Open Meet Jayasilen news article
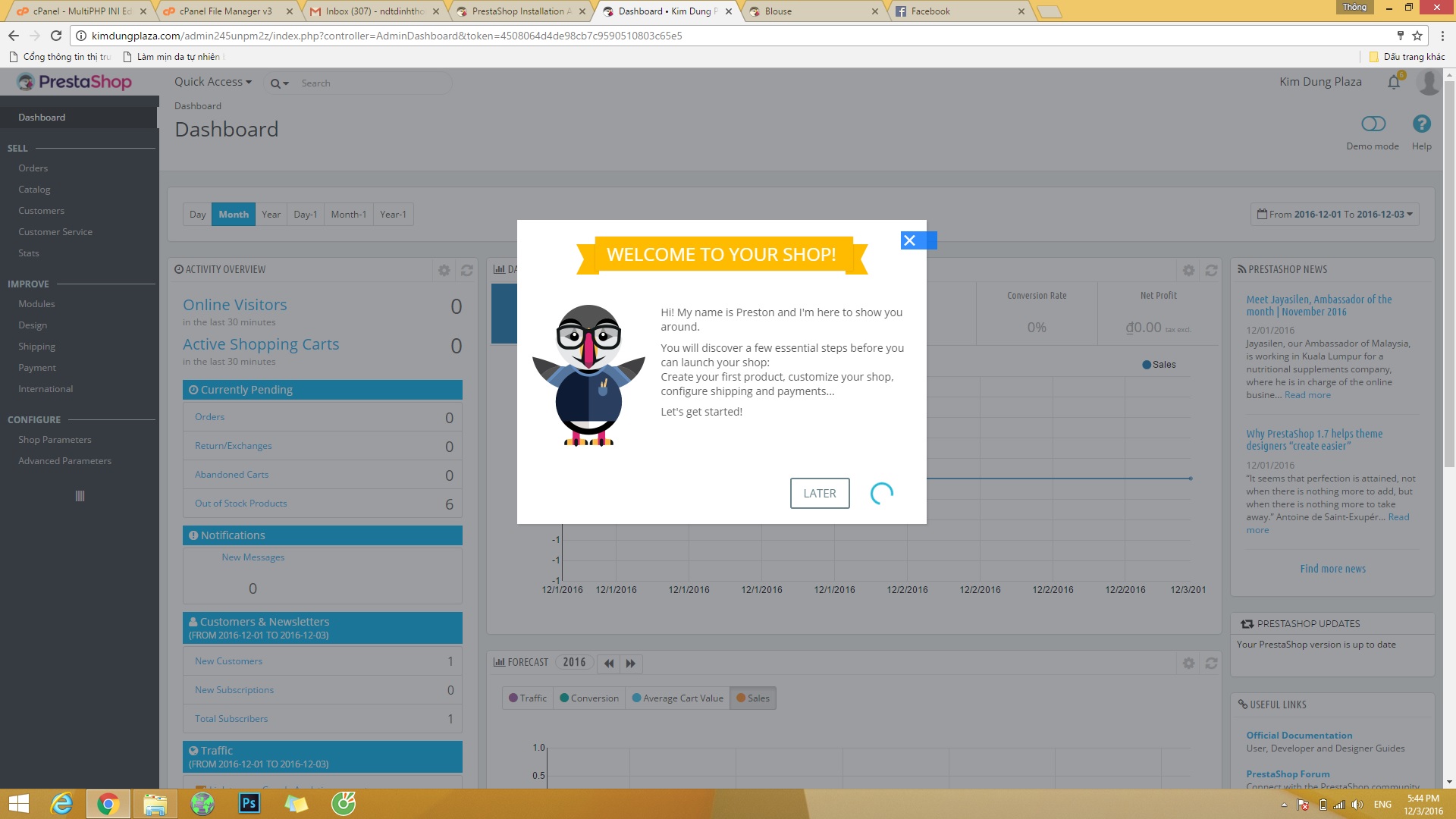 [x=1319, y=306]
